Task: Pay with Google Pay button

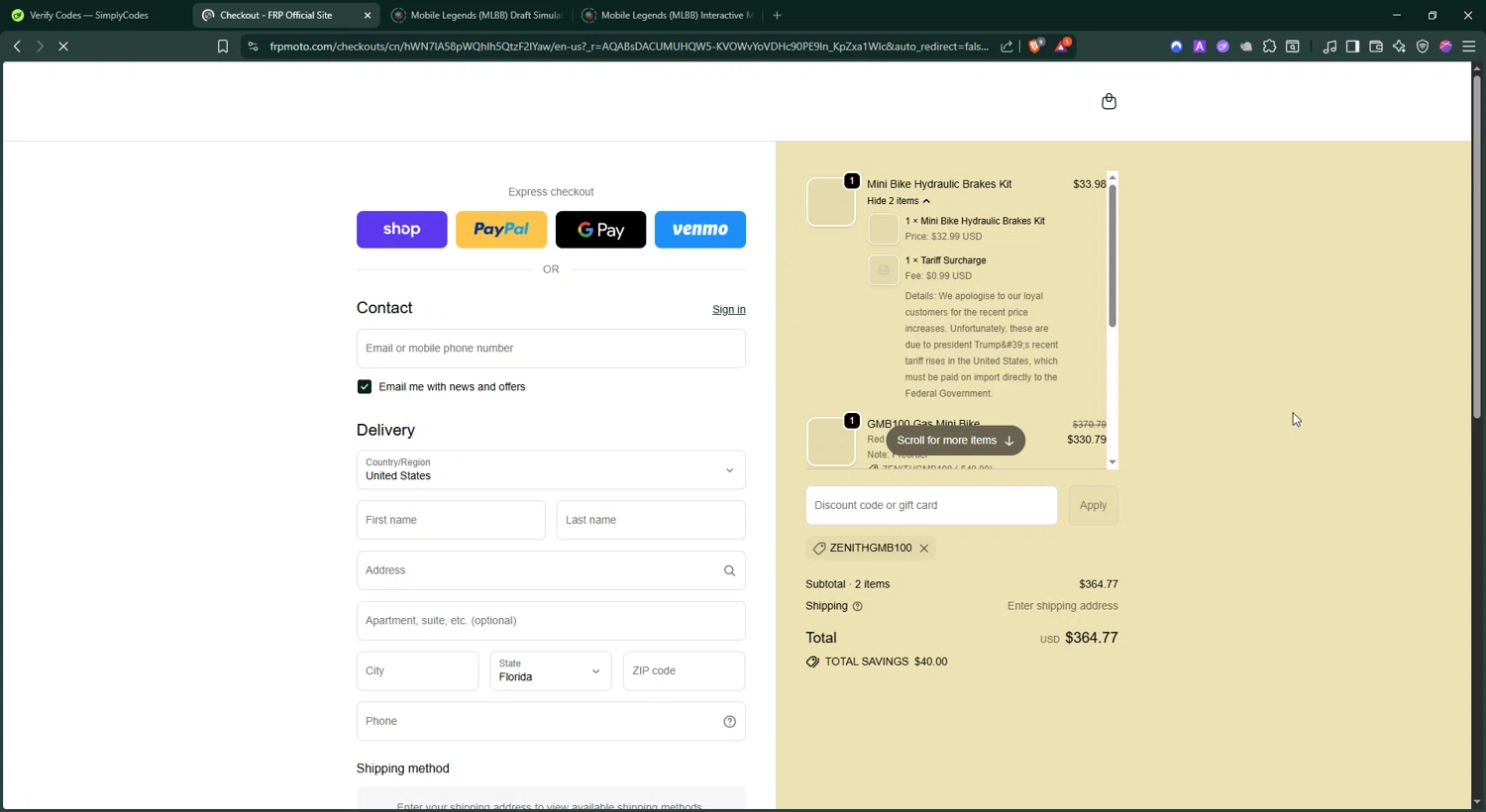Action: click(x=601, y=230)
